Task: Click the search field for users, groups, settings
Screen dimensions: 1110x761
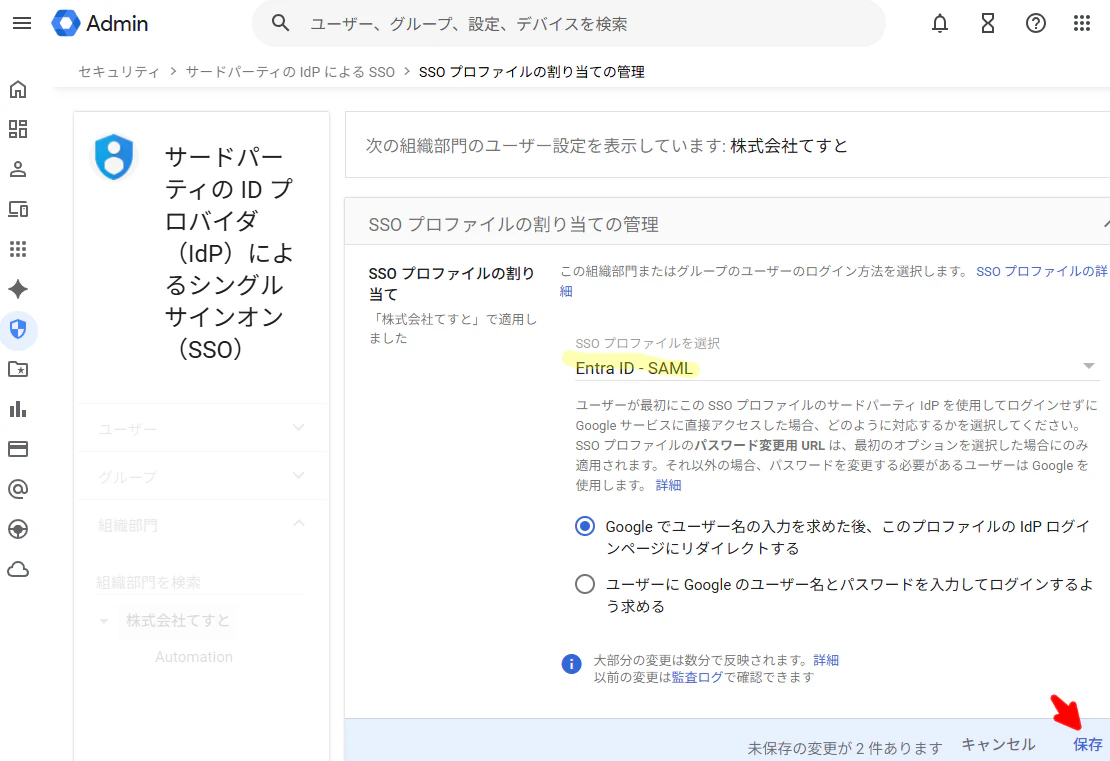Action: (x=568, y=23)
